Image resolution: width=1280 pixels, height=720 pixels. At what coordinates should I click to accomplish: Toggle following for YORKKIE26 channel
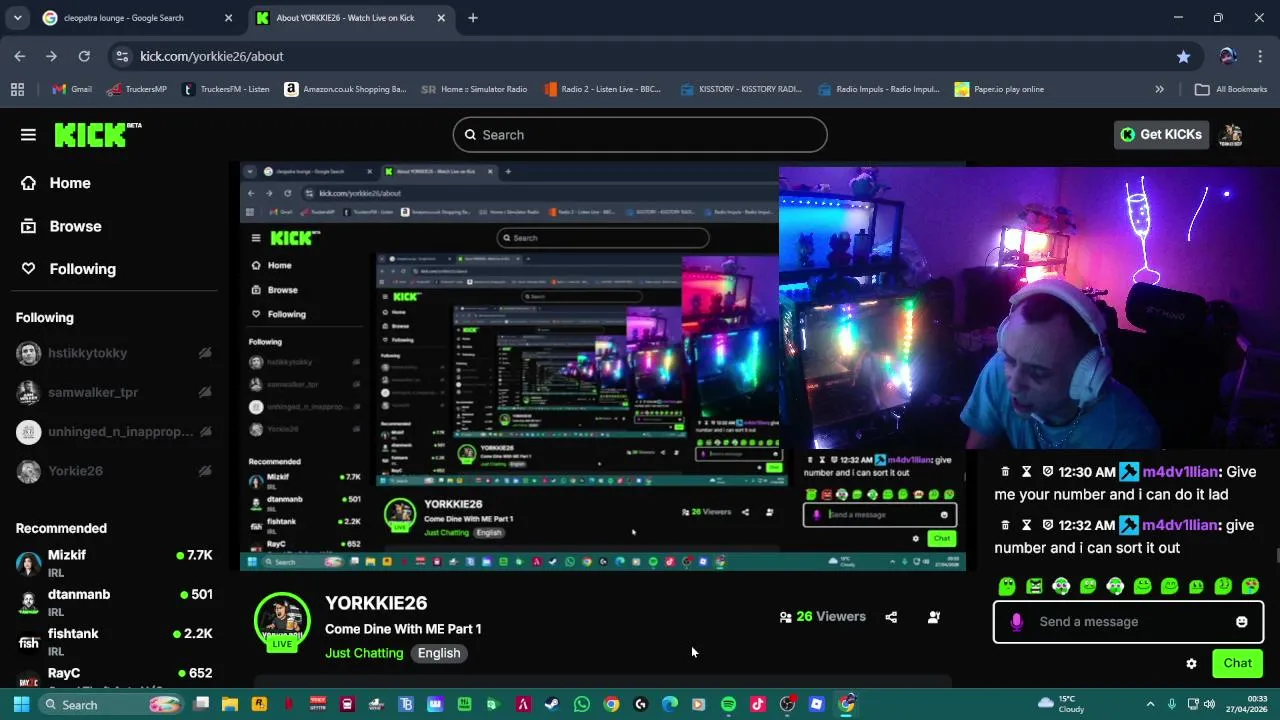(x=934, y=617)
